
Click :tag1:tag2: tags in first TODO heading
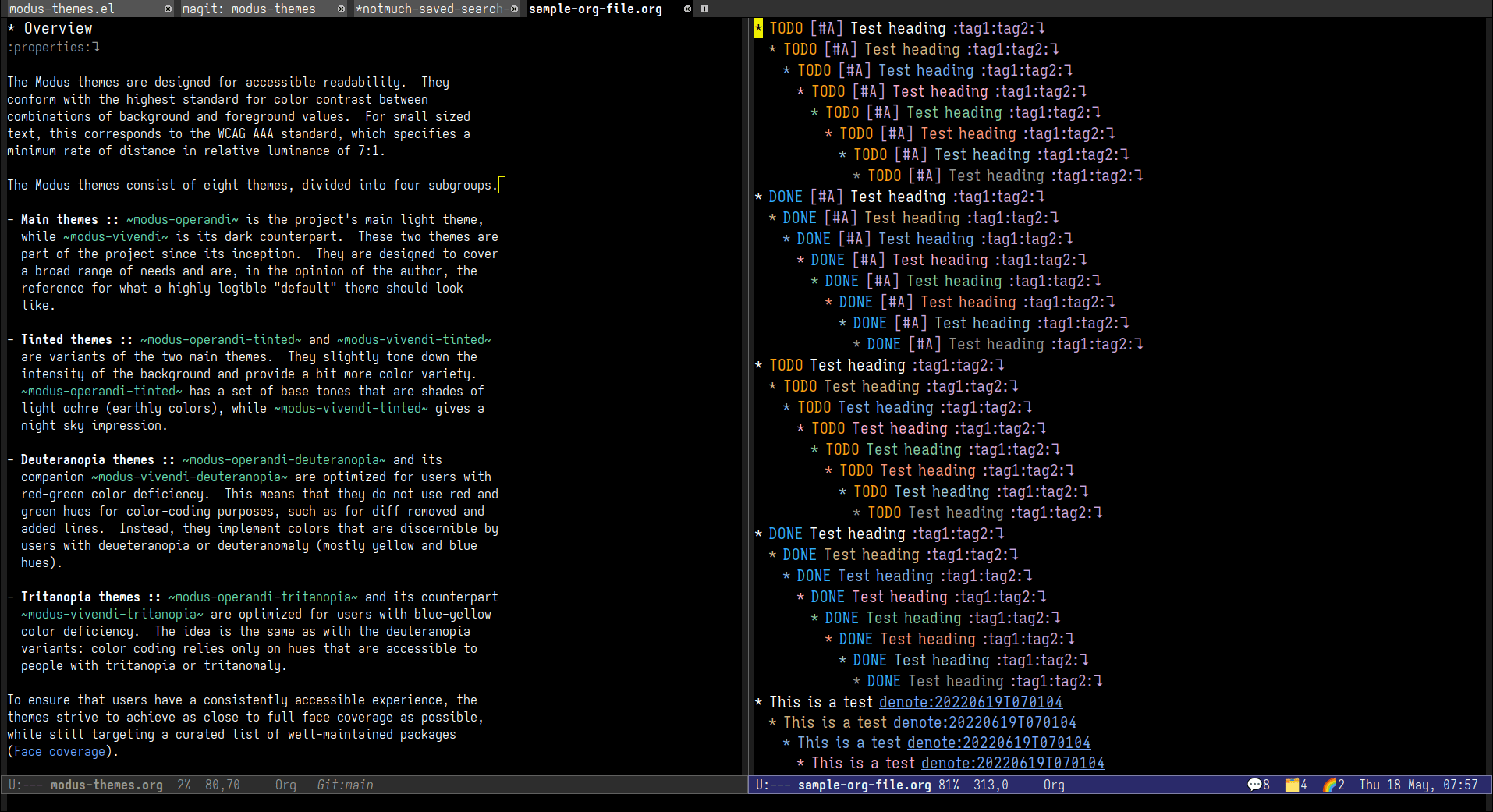click(x=995, y=28)
